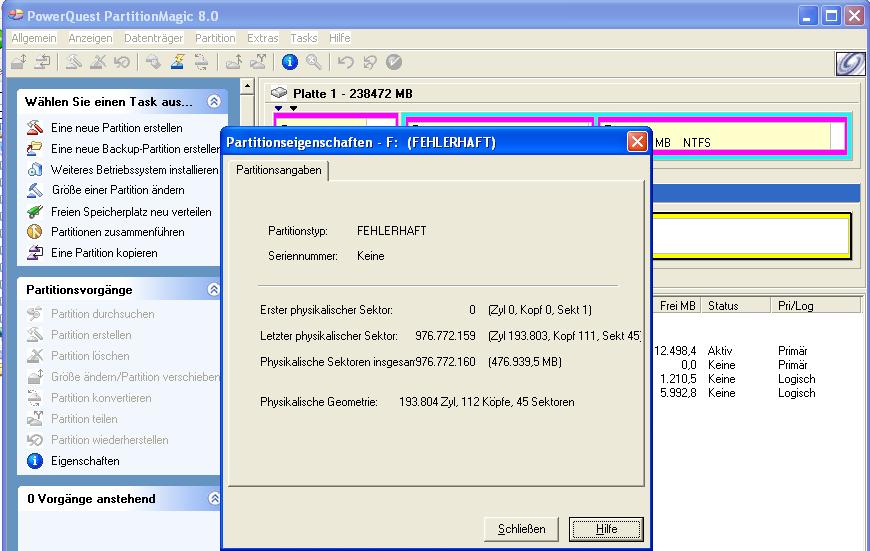Click the '(476.939,5 MB)' size value
The image size is (870, 551).
click(x=525, y=362)
